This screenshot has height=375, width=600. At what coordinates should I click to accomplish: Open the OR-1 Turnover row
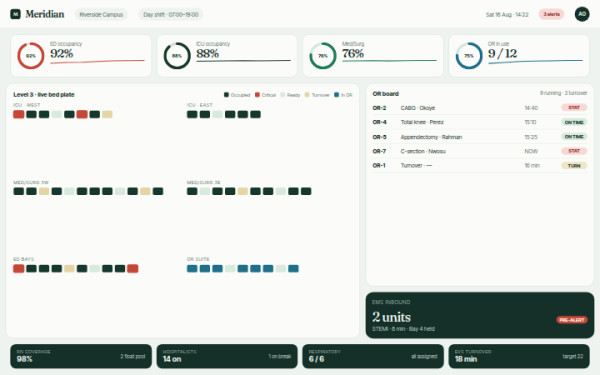tap(479, 165)
